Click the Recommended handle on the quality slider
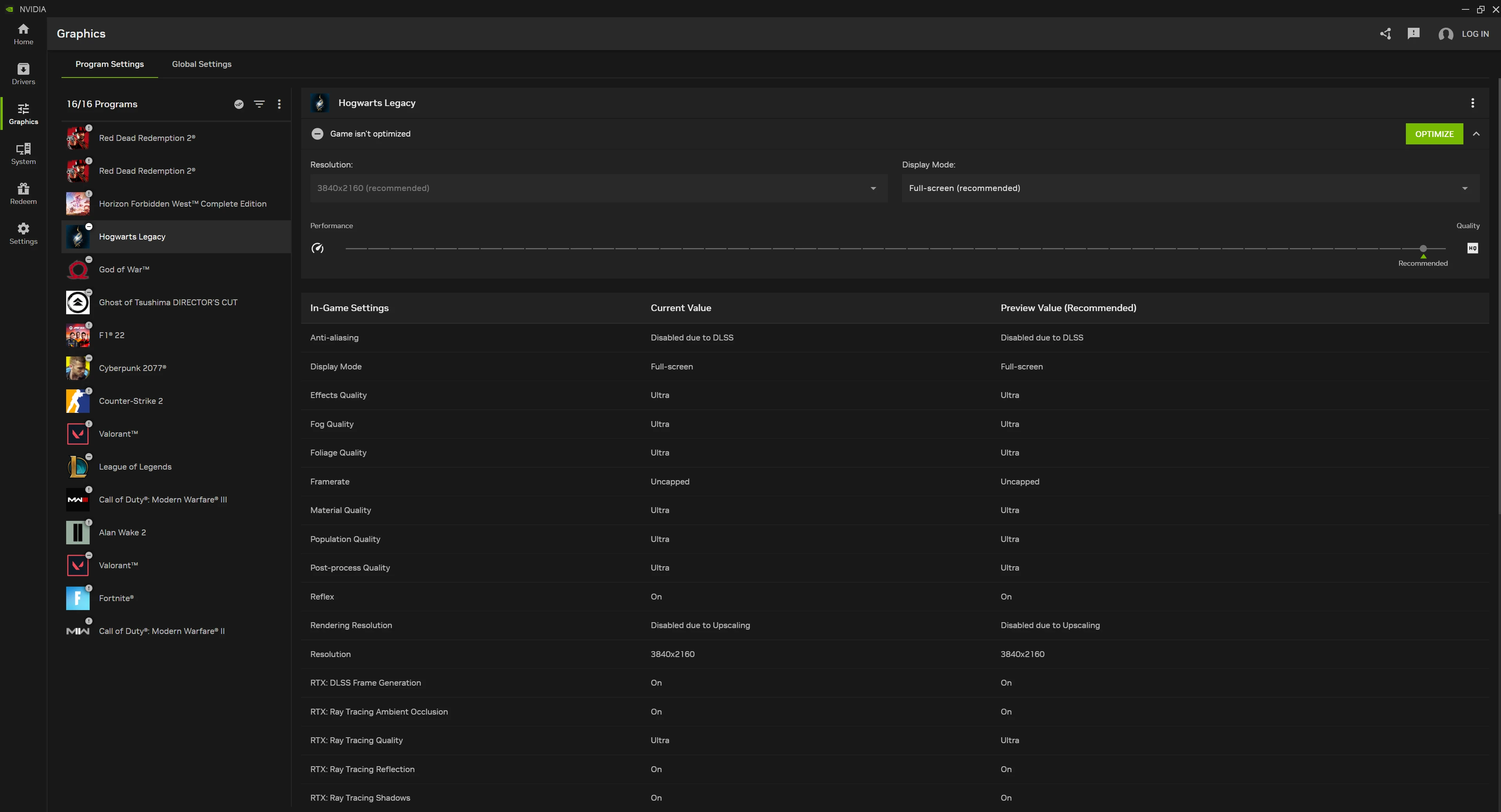Screen dimensions: 1501x812 [x=1423, y=249]
